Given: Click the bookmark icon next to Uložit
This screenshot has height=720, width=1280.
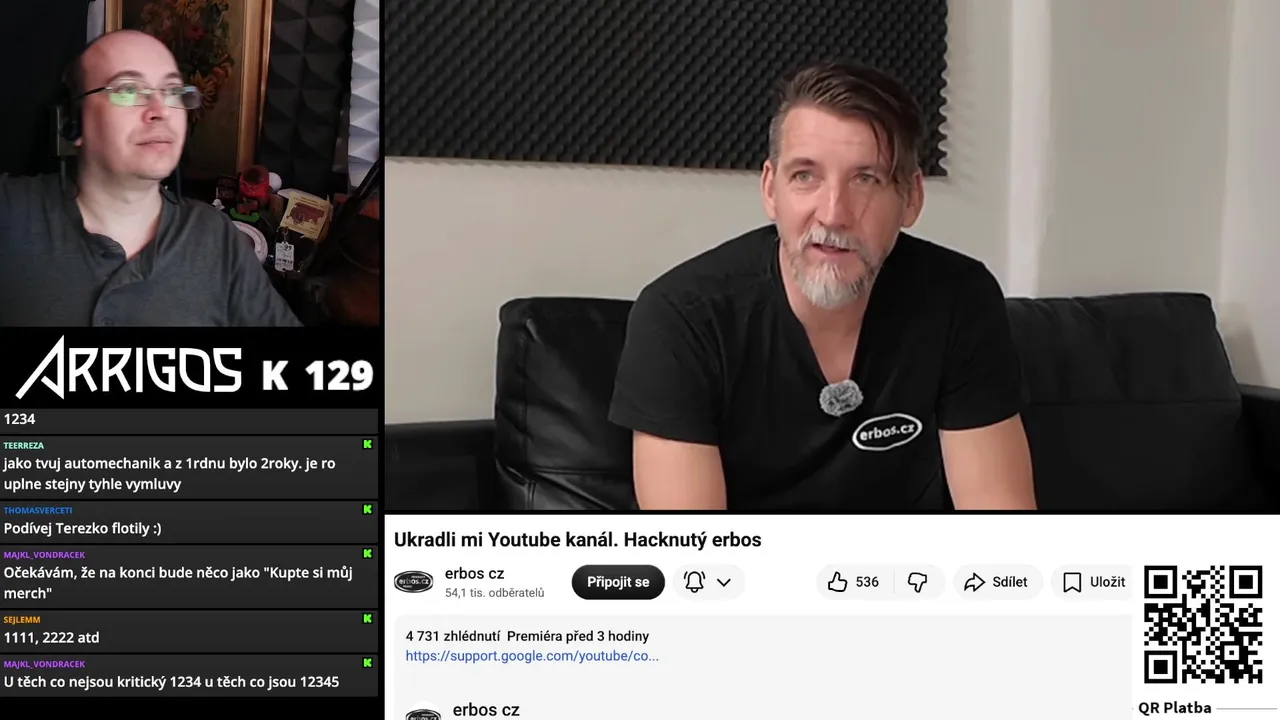Looking at the screenshot, I should pyautogui.click(x=1072, y=582).
